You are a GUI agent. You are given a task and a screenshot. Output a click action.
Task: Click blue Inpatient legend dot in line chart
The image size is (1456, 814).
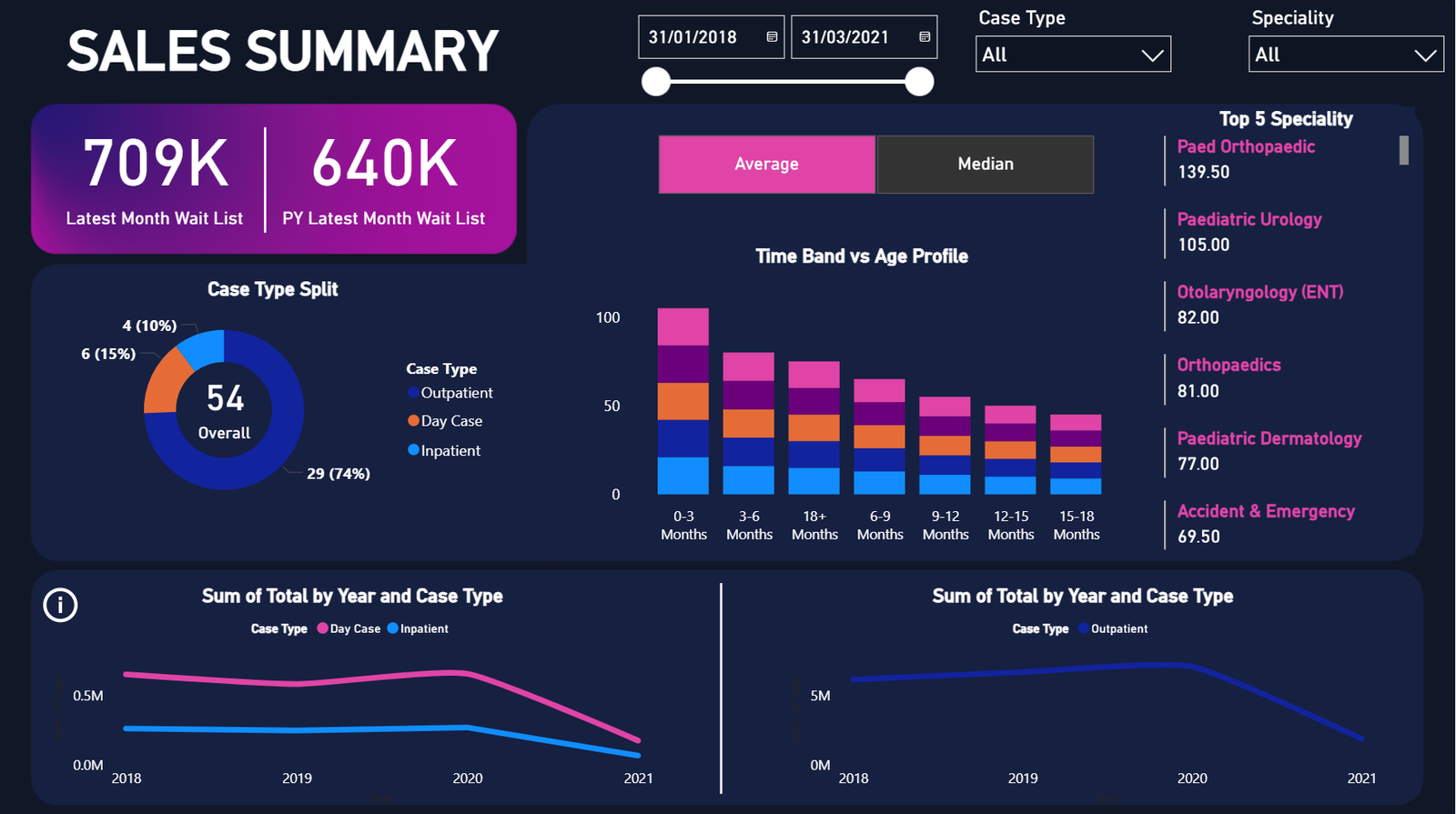392,628
